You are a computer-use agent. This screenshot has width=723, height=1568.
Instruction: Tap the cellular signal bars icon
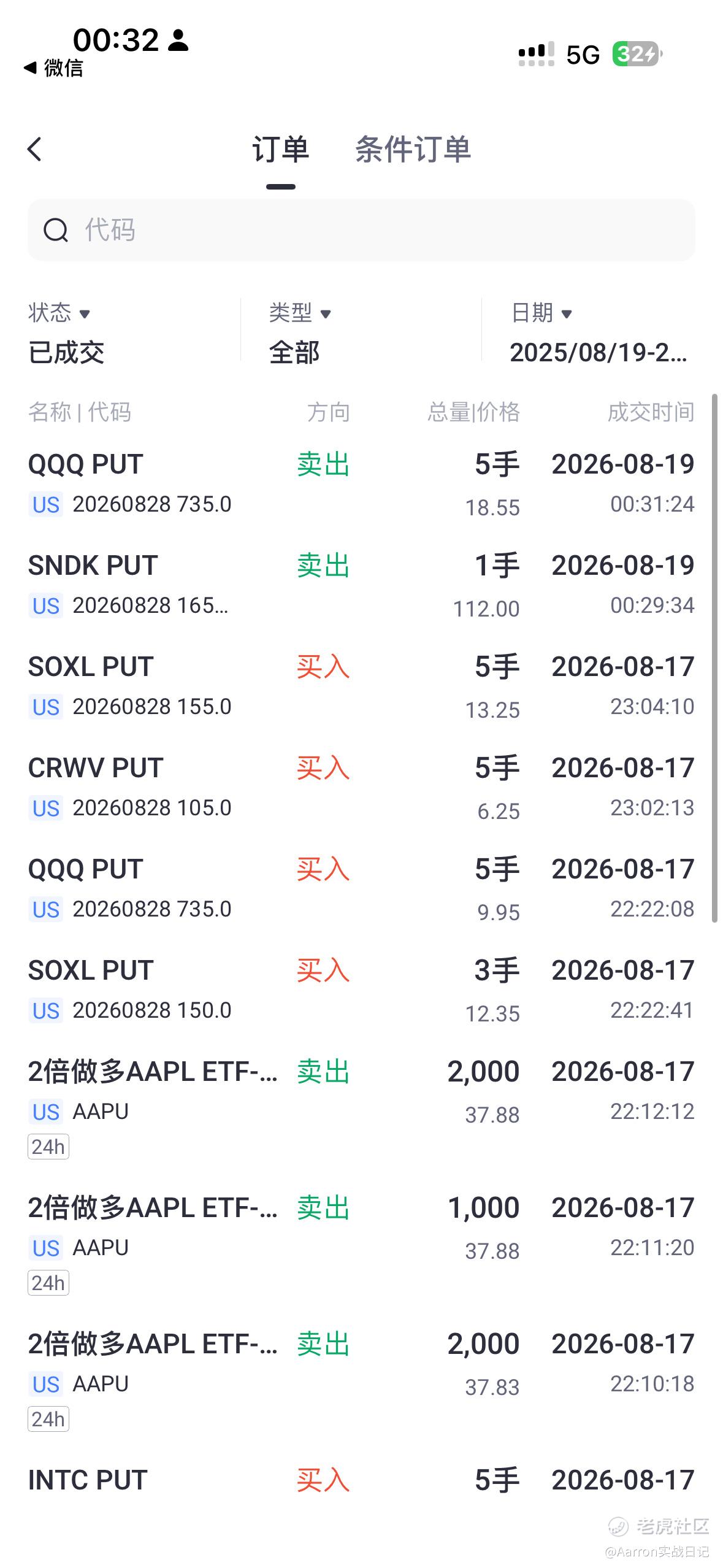point(536,55)
